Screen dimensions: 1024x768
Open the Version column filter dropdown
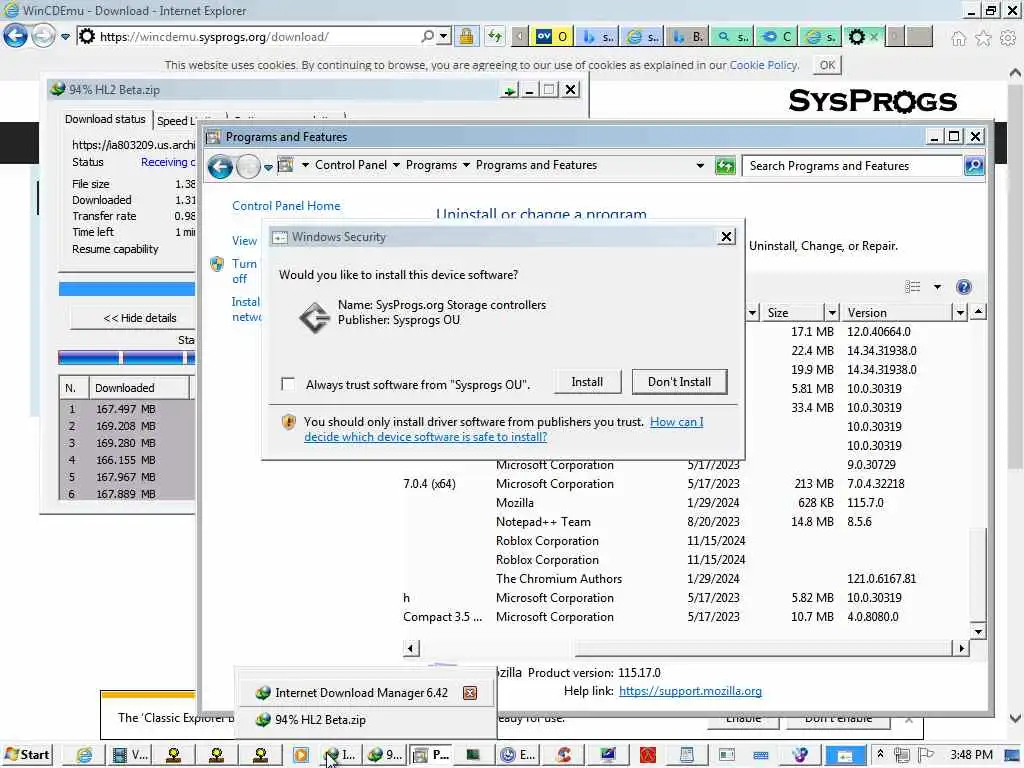point(960,313)
